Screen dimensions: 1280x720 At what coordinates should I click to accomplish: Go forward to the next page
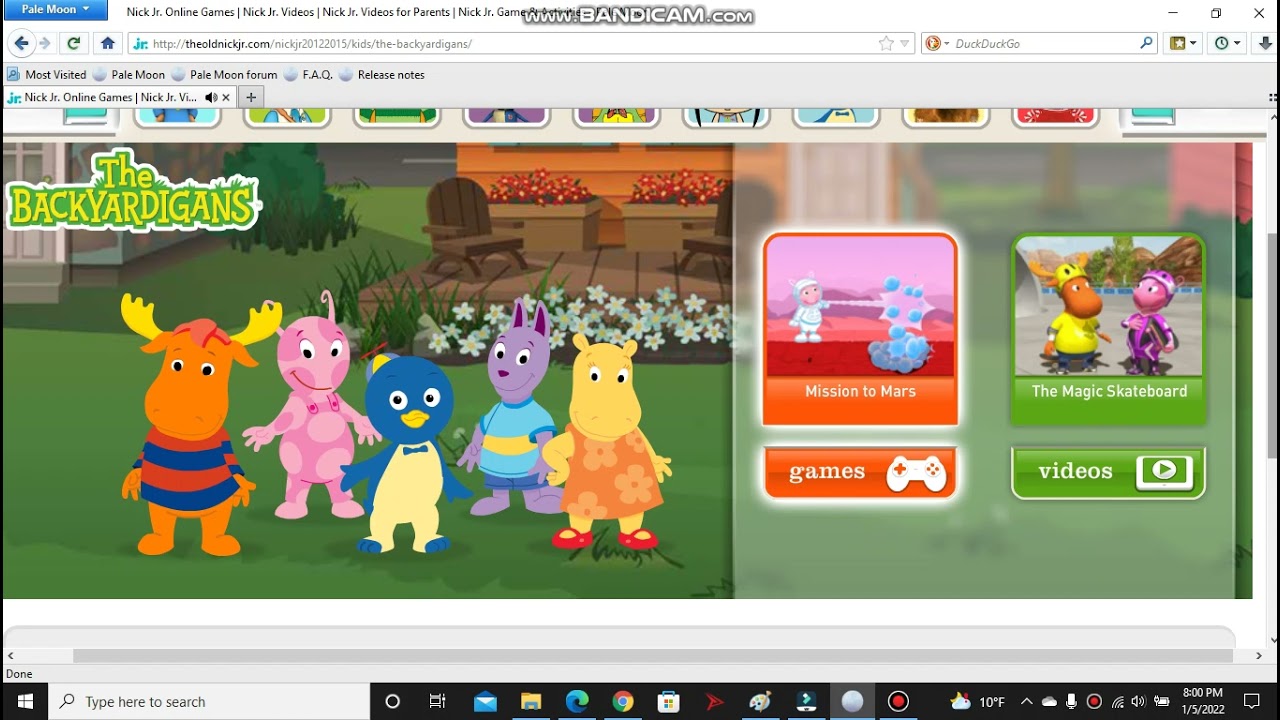pos(44,43)
